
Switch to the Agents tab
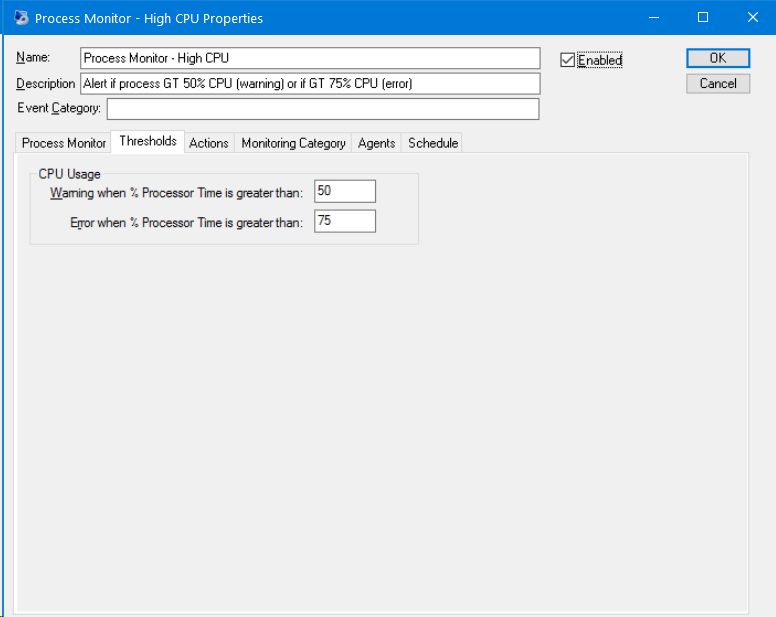coord(377,143)
